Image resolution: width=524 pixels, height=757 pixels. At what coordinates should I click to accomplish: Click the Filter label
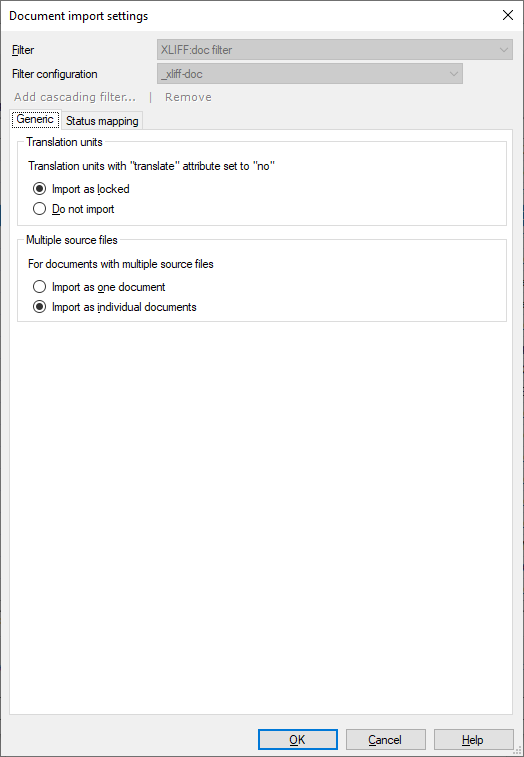pos(23,50)
